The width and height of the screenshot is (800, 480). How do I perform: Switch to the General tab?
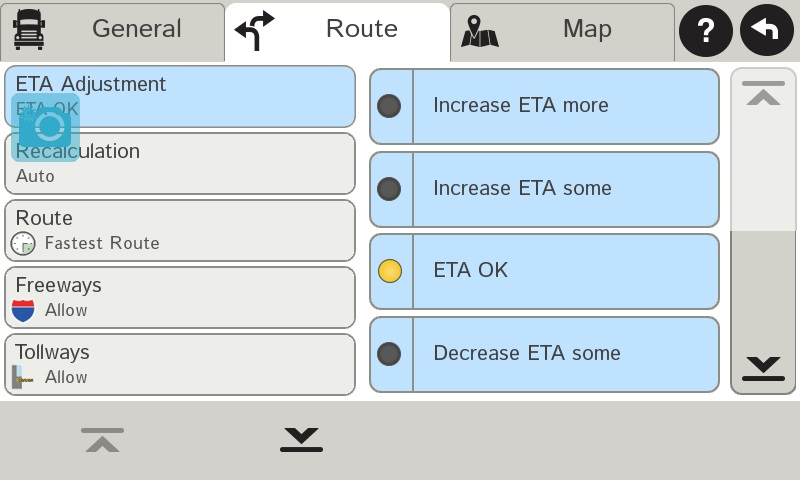point(112,30)
